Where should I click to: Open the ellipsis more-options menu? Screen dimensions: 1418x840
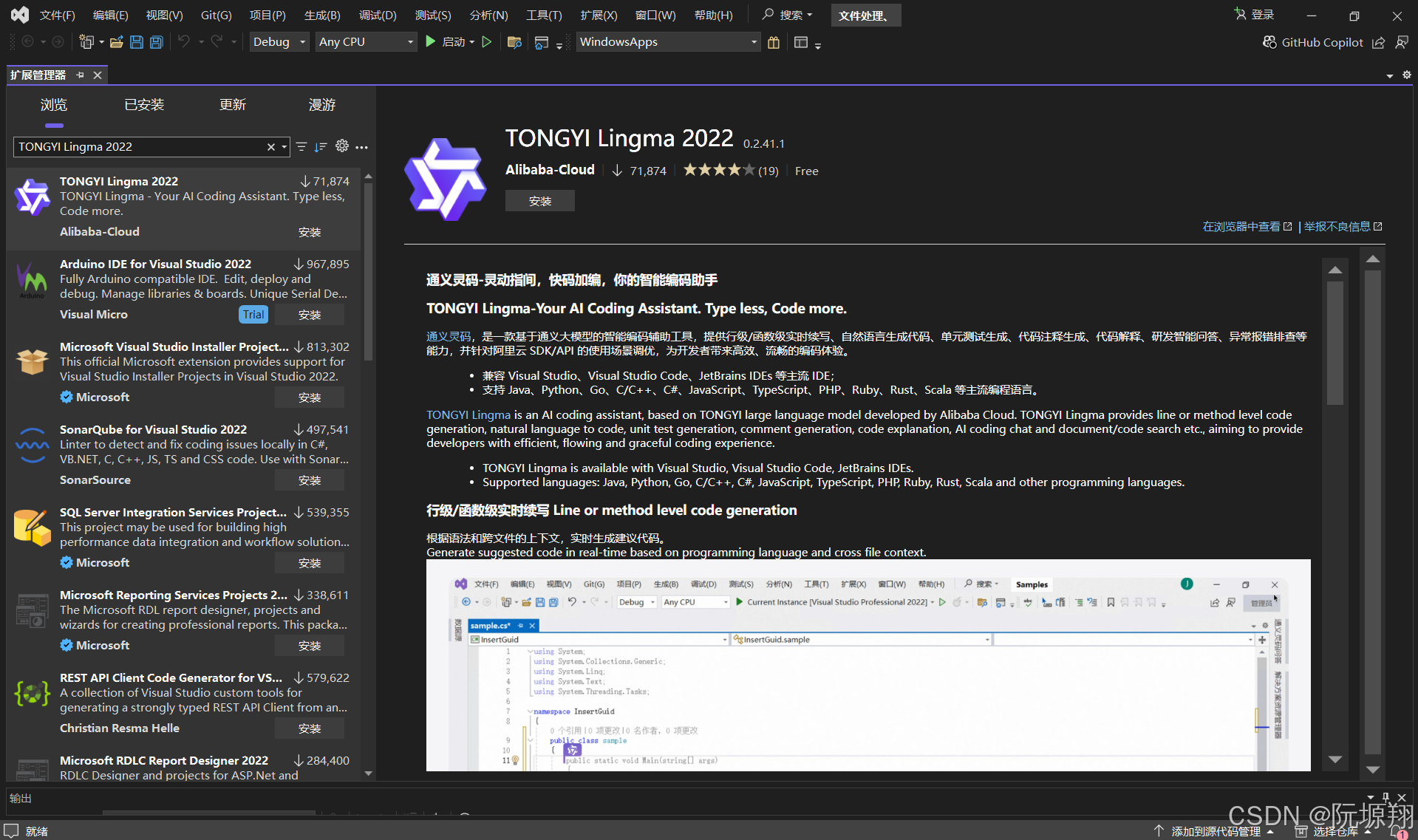coord(361,147)
